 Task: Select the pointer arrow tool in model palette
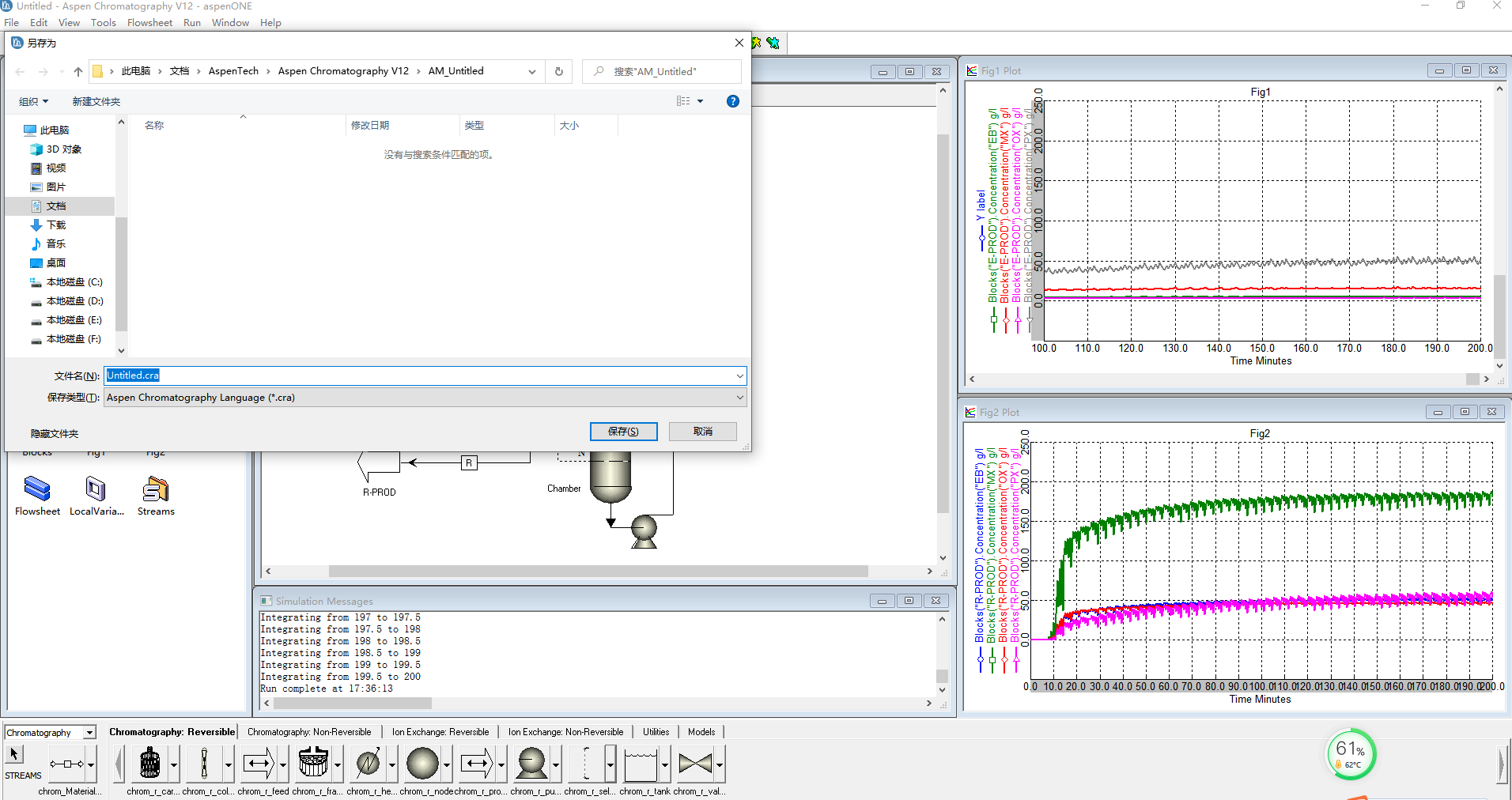pos(14,755)
